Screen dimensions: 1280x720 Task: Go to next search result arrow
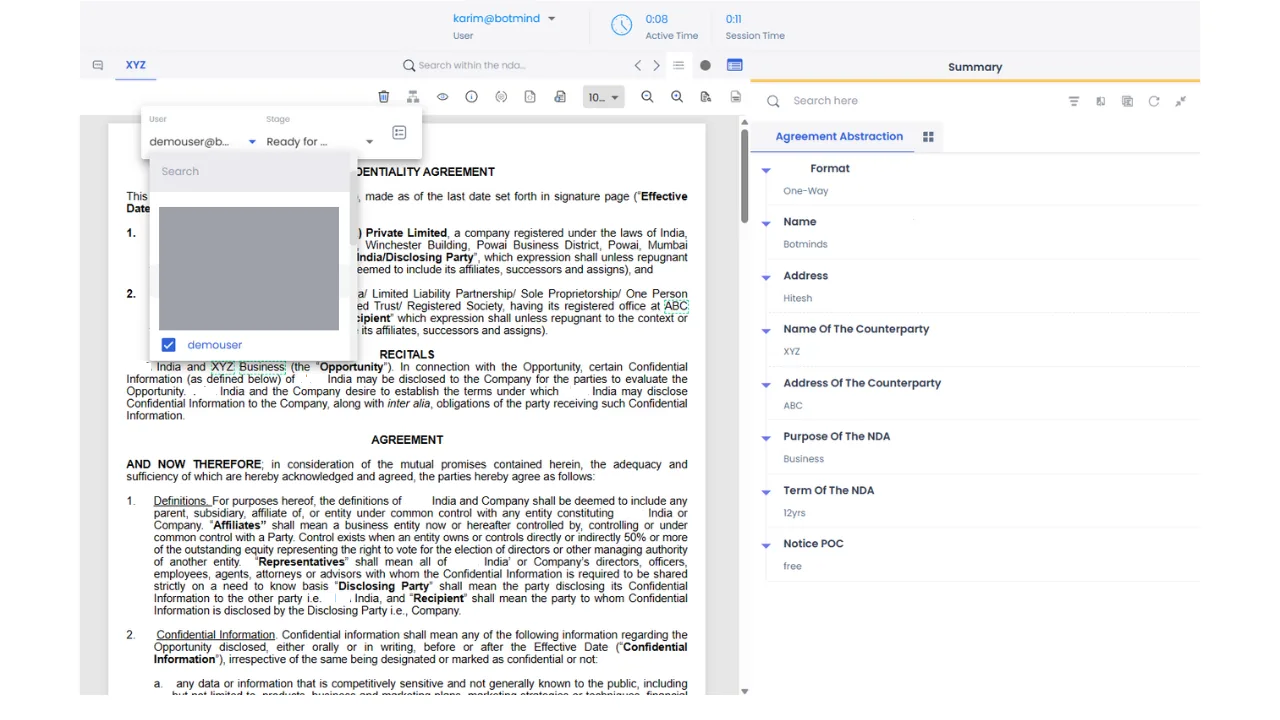(656, 65)
